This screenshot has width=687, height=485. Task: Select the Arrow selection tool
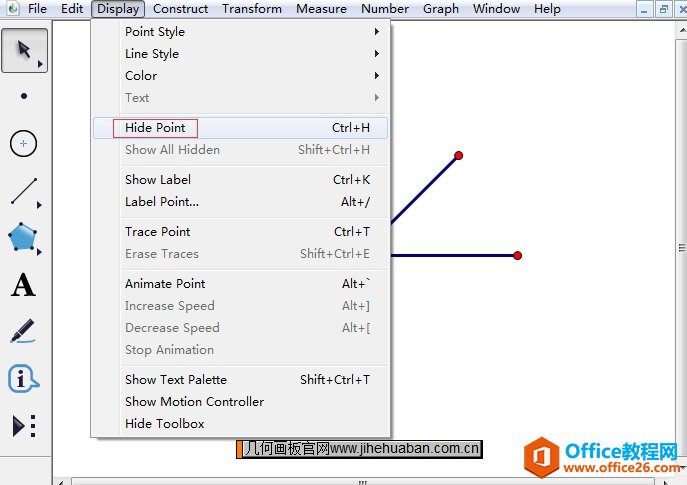tap(24, 50)
